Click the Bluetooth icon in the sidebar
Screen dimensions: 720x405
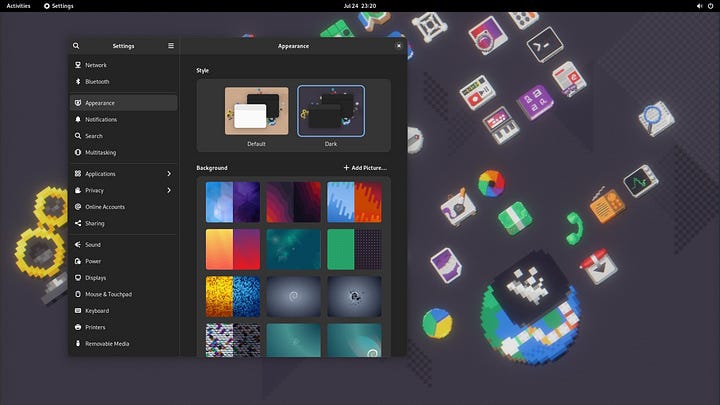click(78, 82)
